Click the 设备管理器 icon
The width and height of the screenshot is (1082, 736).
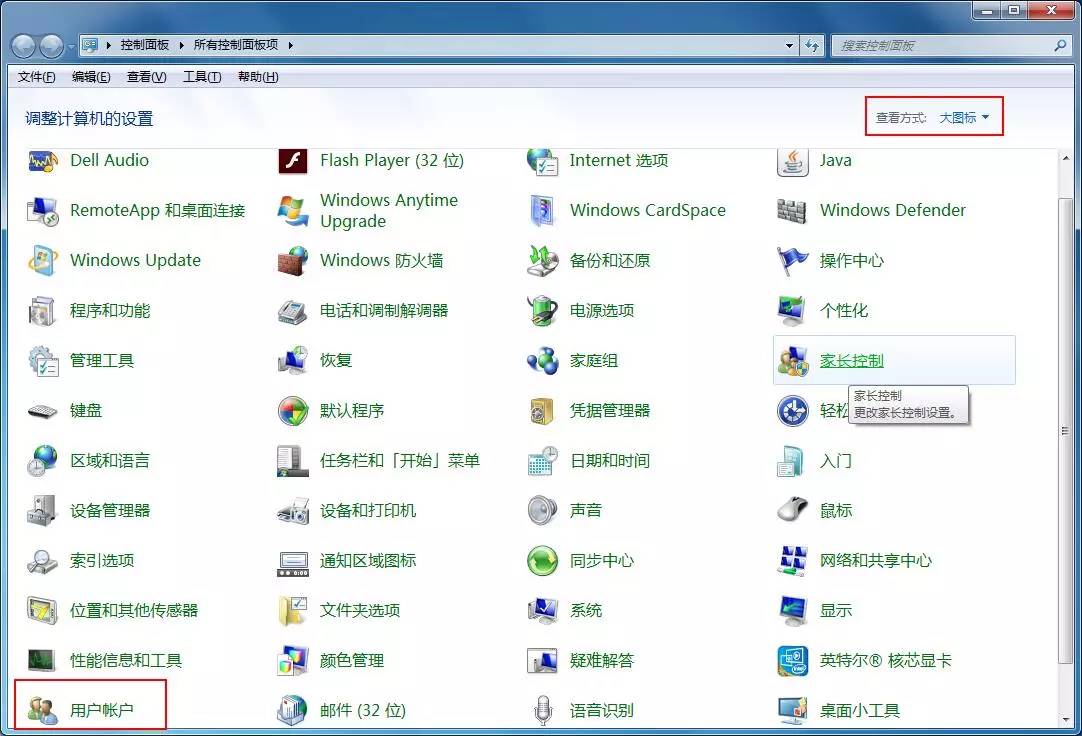(x=42, y=511)
